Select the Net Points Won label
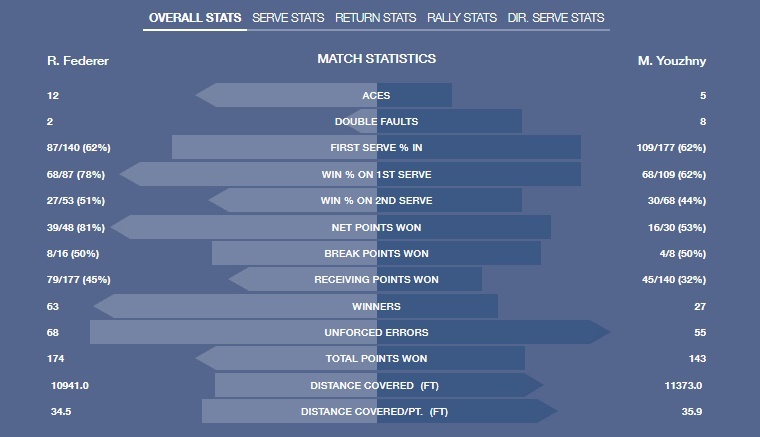 click(x=376, y=227)
